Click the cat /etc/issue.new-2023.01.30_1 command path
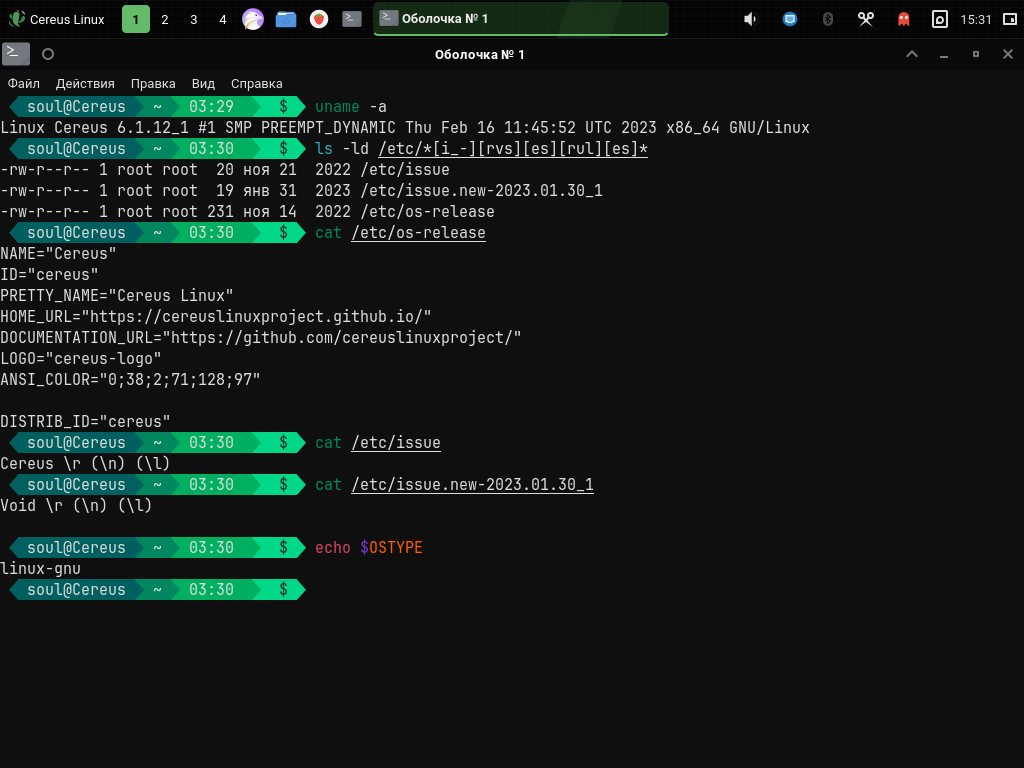The height and width of the screenshot is (768, 1024). coord(472,485)
